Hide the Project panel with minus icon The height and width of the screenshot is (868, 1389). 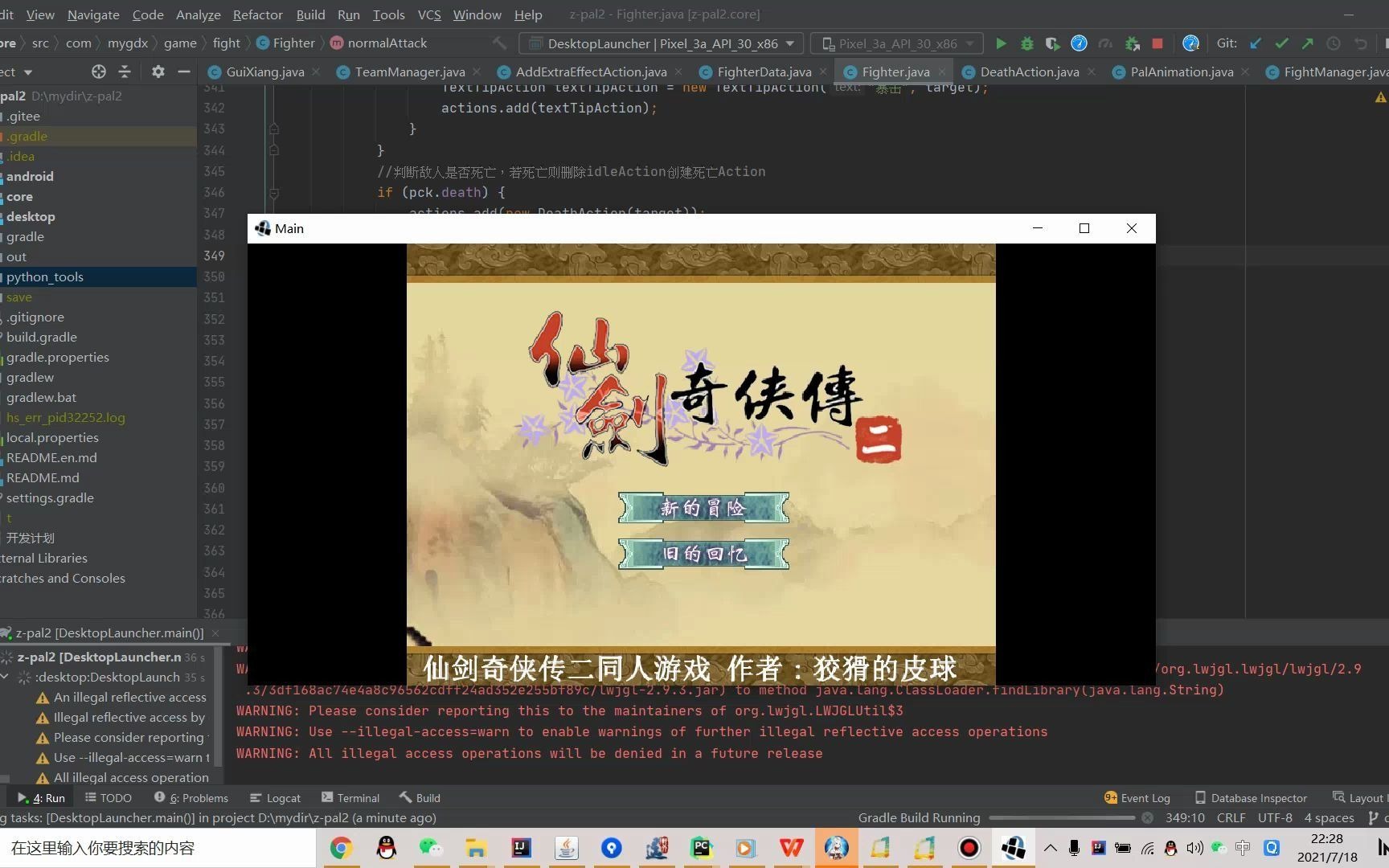click(183, 72)
